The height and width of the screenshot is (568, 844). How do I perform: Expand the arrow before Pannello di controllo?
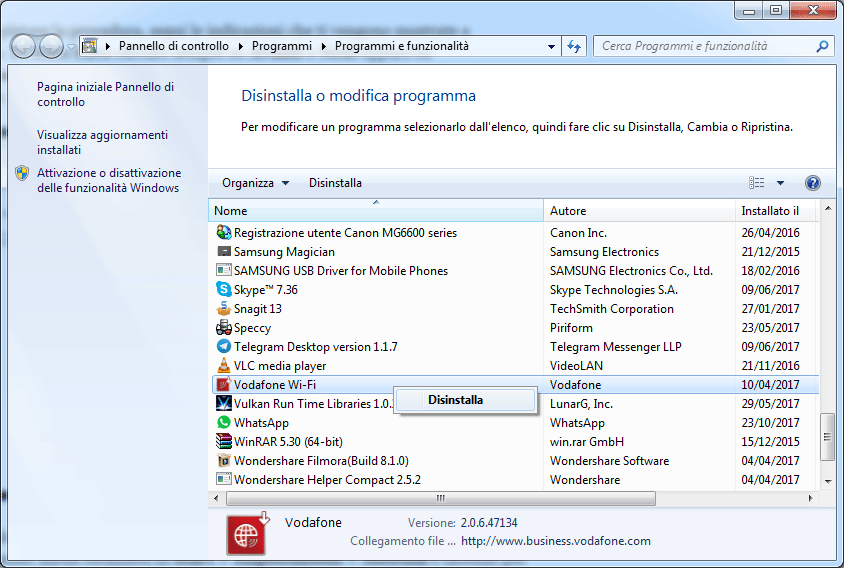tap(108, 46)
